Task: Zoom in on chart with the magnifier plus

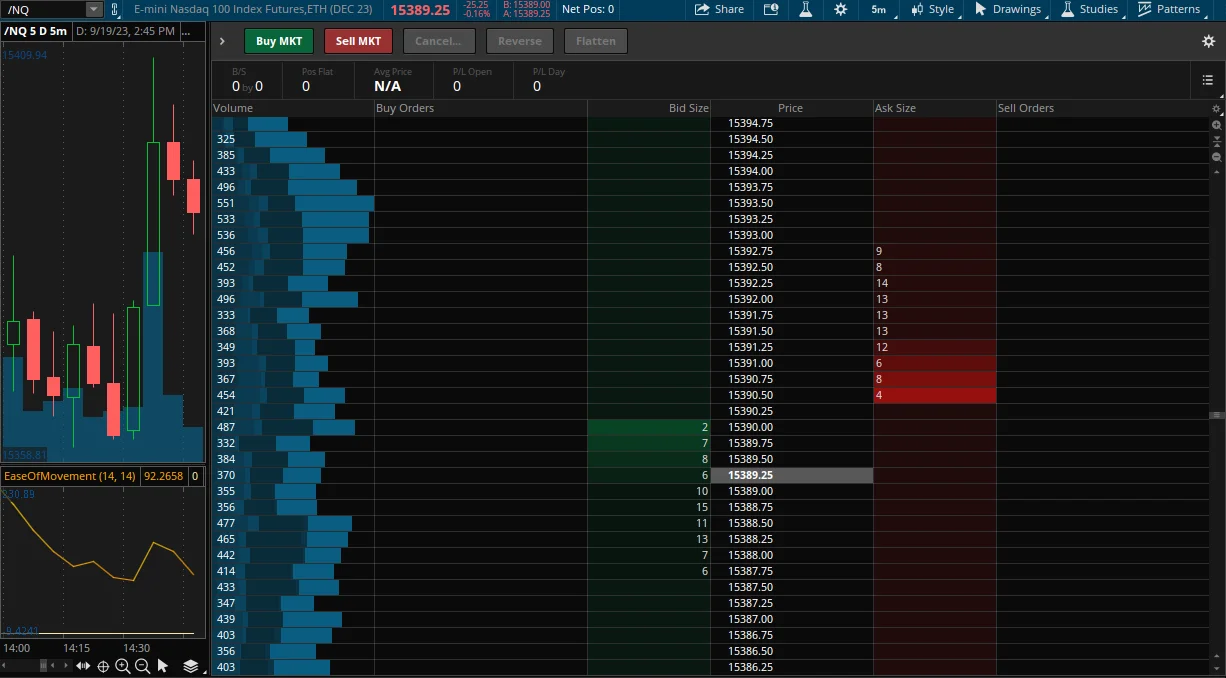Action: click(122, 666)
